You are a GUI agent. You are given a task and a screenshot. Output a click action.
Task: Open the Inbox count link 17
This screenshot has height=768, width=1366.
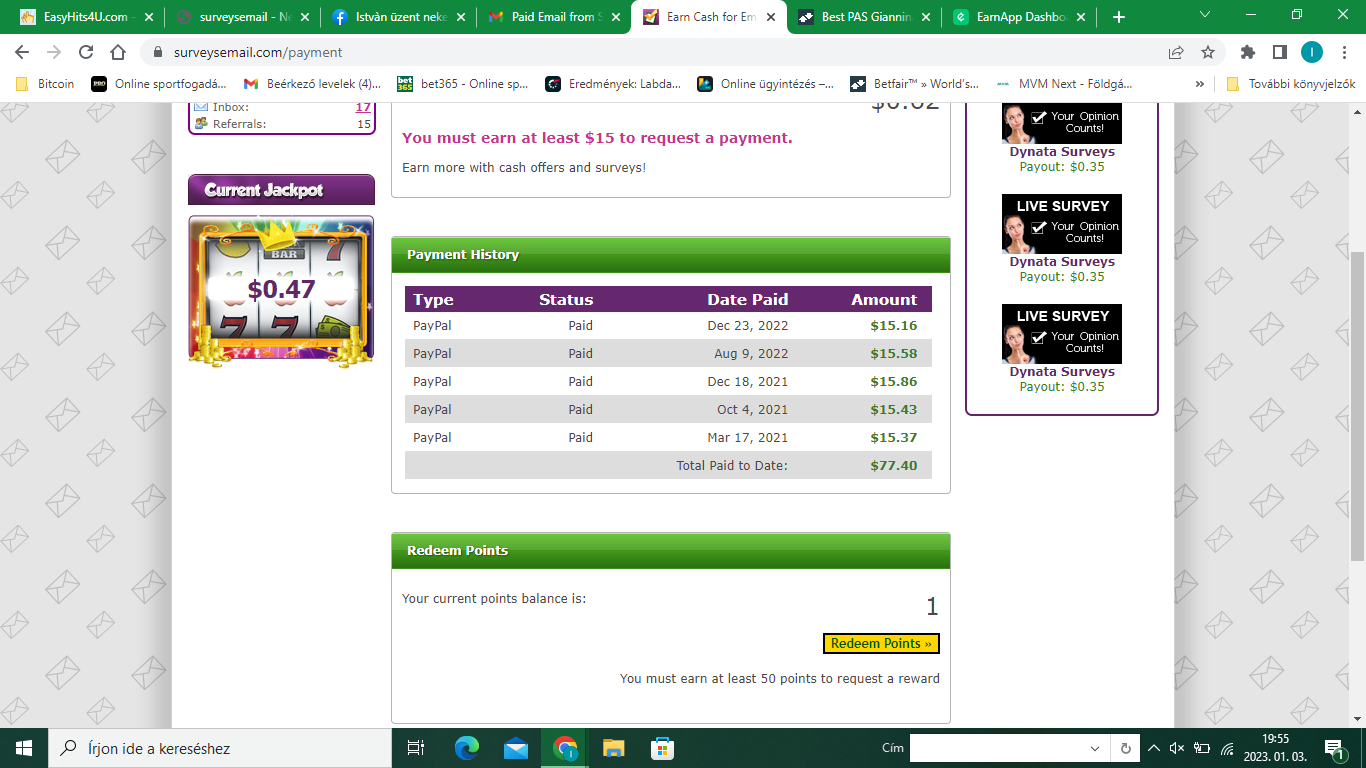click(x=363, y=107)
